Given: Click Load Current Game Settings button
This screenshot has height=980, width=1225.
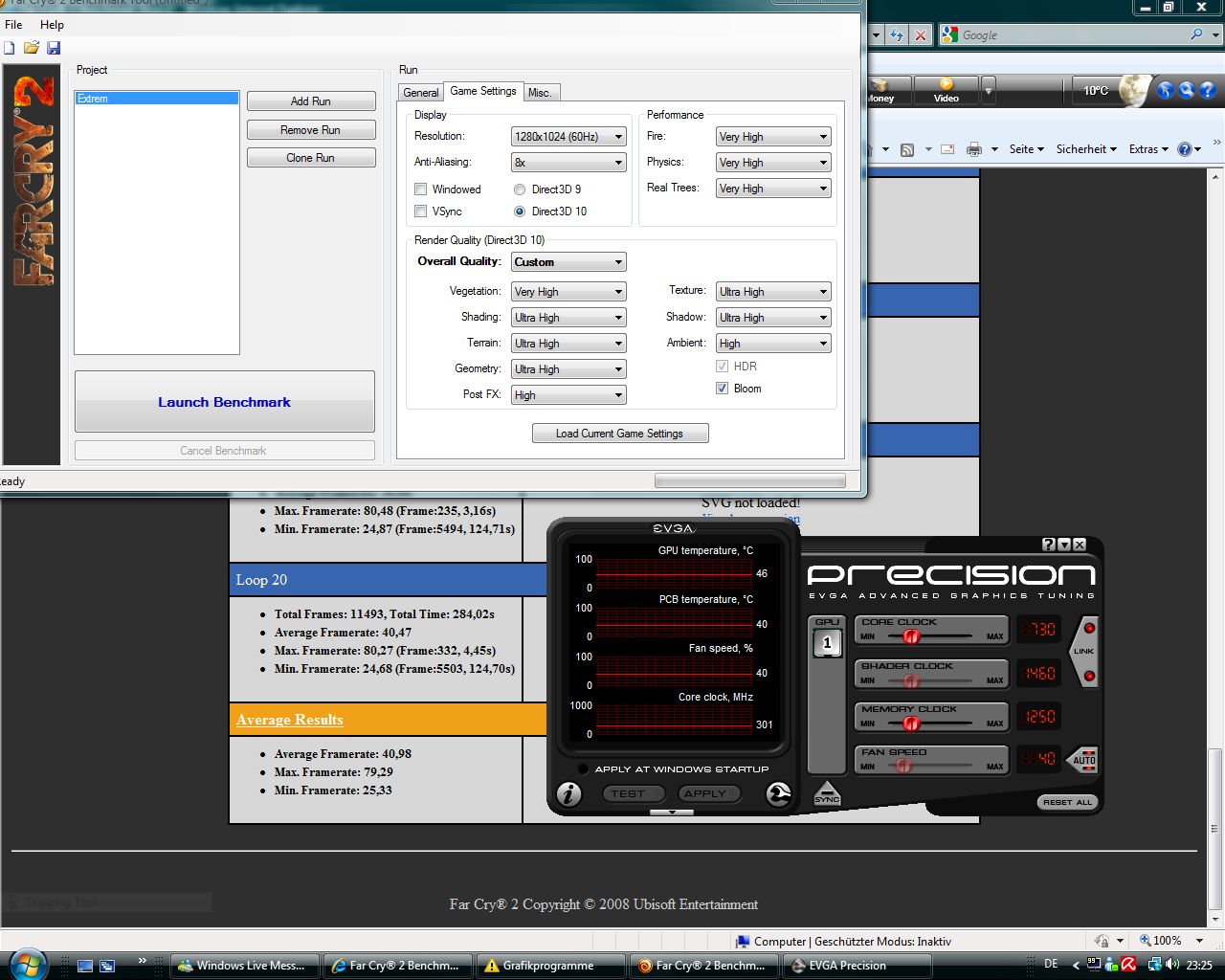Looking at the screenshot, I should tap(620, 434).
